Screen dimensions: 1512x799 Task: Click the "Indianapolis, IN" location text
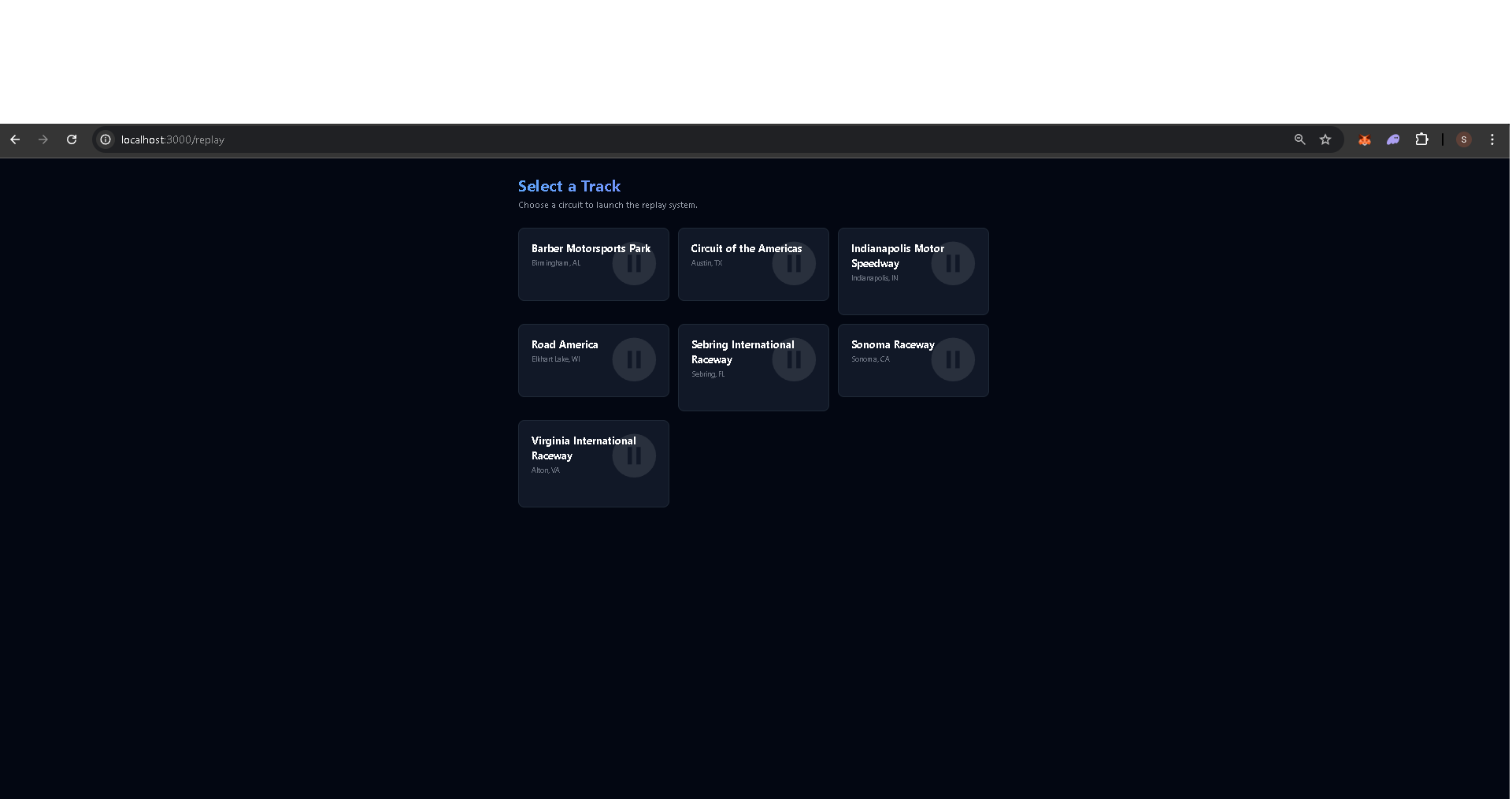pos(875,278)
